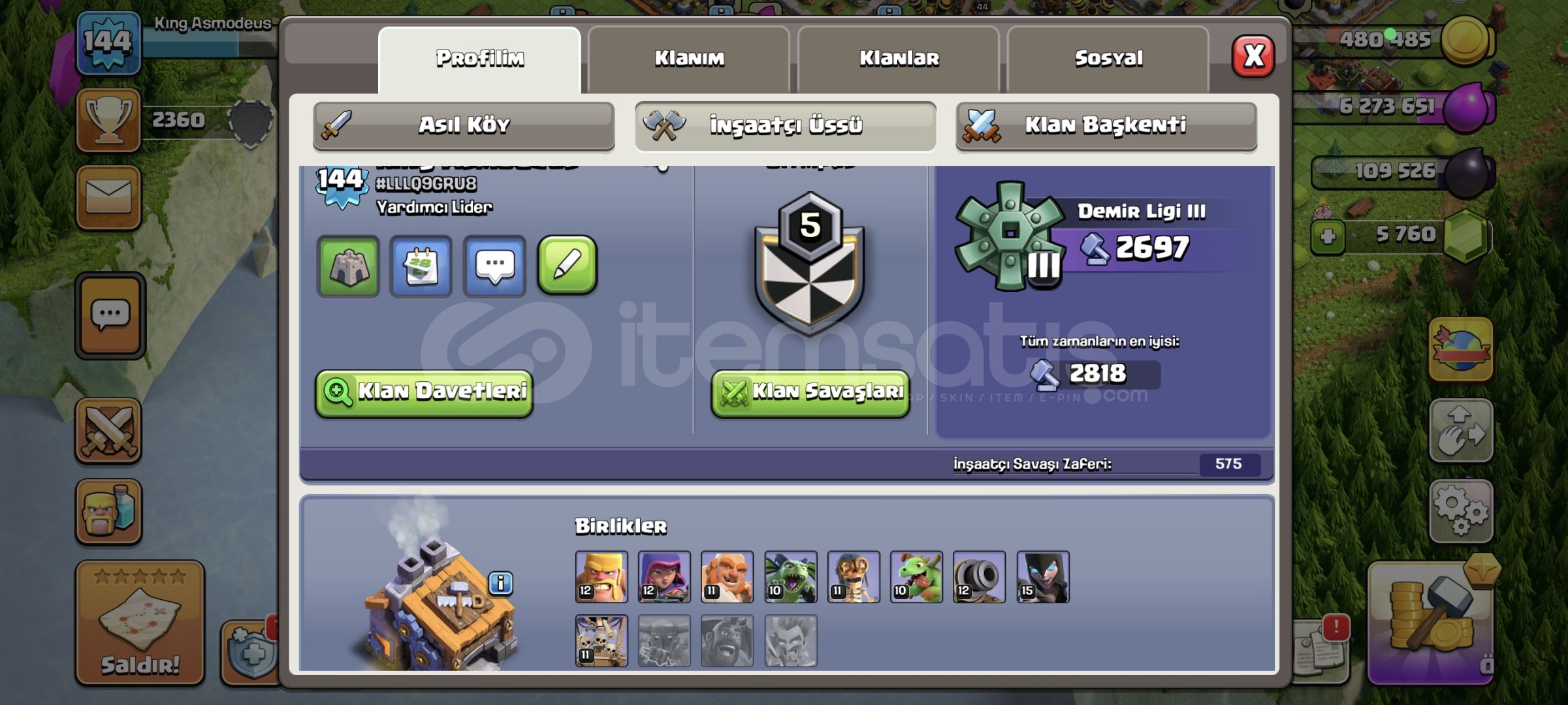Screen dimensions: 1568x705
Task: Switch to Klan Başkenti view
Action: pyautogui.click(x=1106, y=125)
